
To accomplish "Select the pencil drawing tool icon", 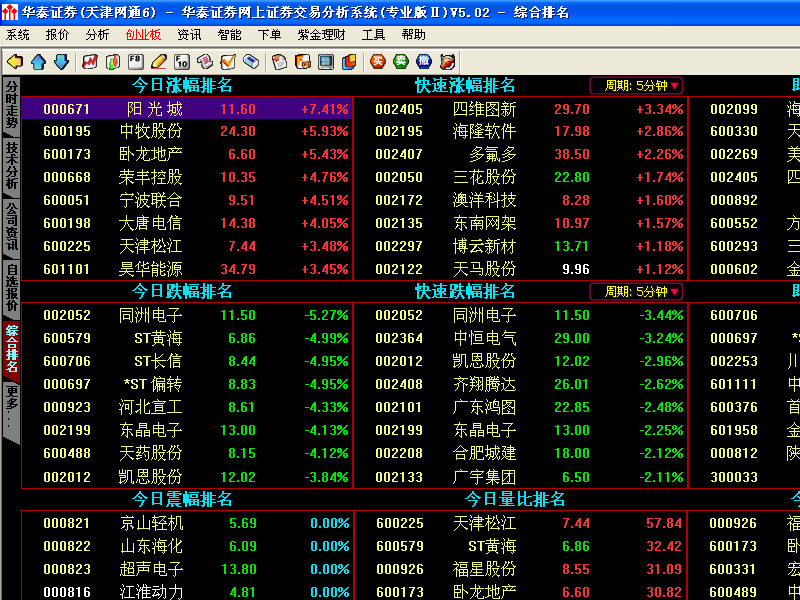I will [159, 62].
